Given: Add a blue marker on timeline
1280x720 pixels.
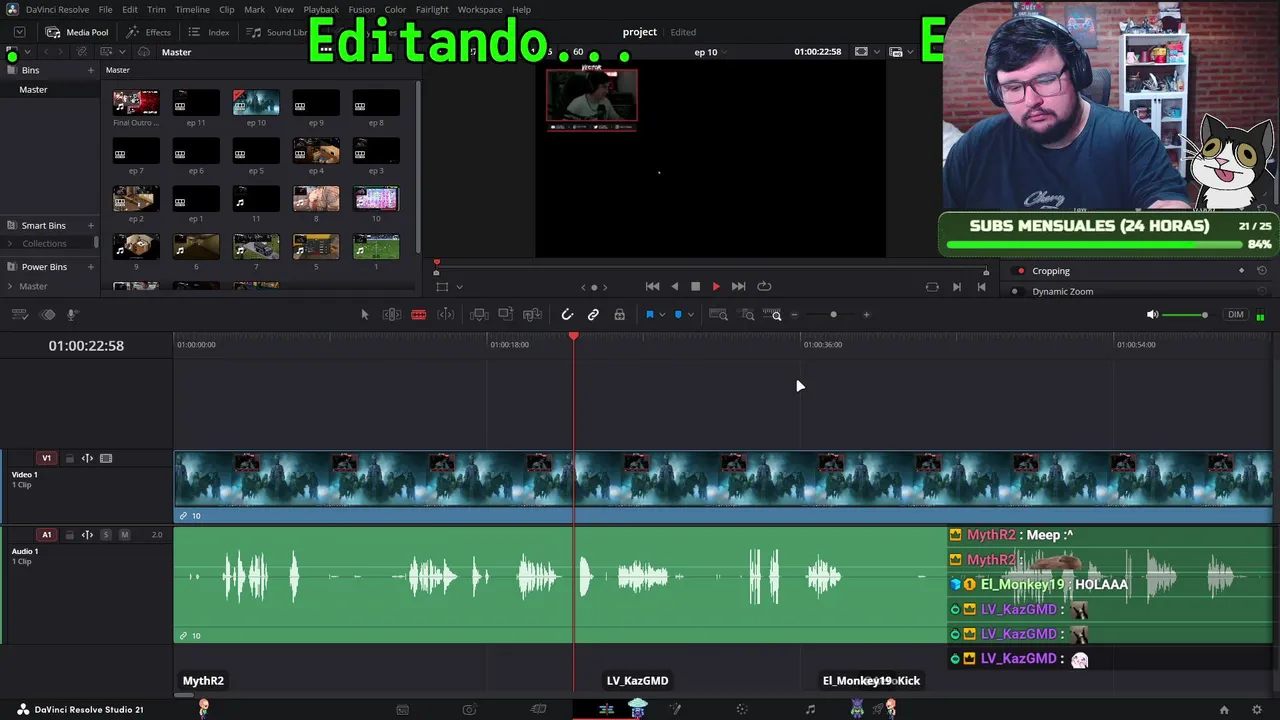Looking at the screenshot, I should pos(678,315).
